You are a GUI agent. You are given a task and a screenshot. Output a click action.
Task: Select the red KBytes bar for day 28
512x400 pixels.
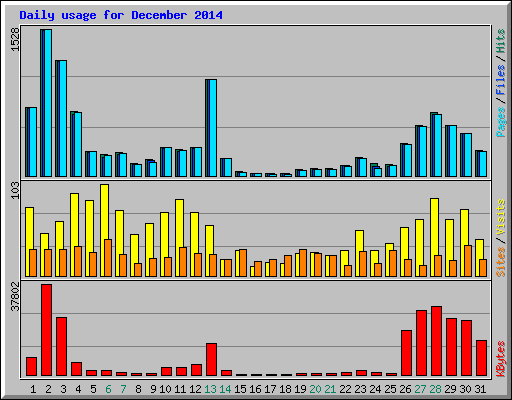437,341
